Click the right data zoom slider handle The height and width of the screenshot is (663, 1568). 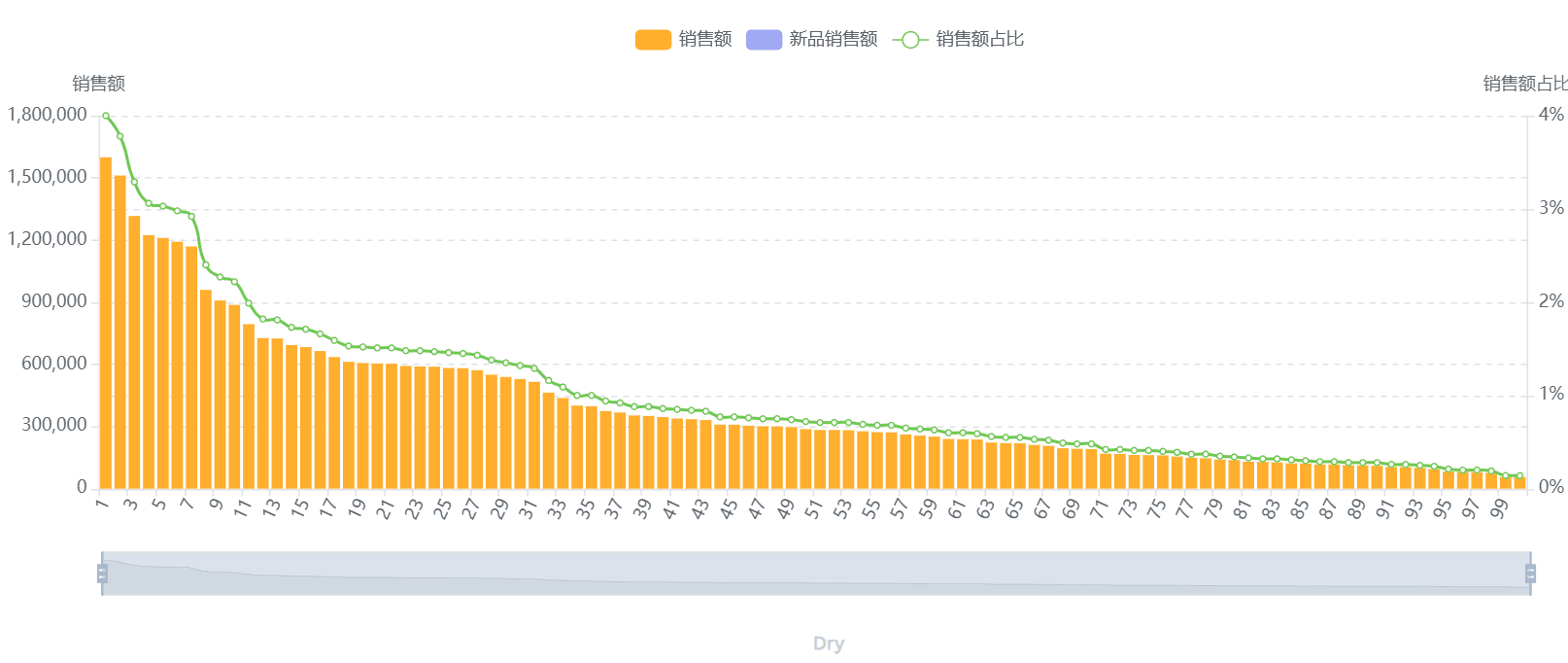point(1530,574)
